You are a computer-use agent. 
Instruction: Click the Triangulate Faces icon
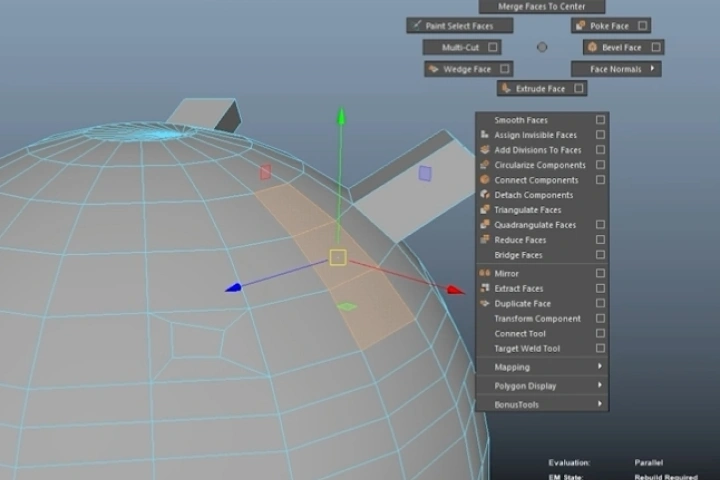tap(484, 209)
